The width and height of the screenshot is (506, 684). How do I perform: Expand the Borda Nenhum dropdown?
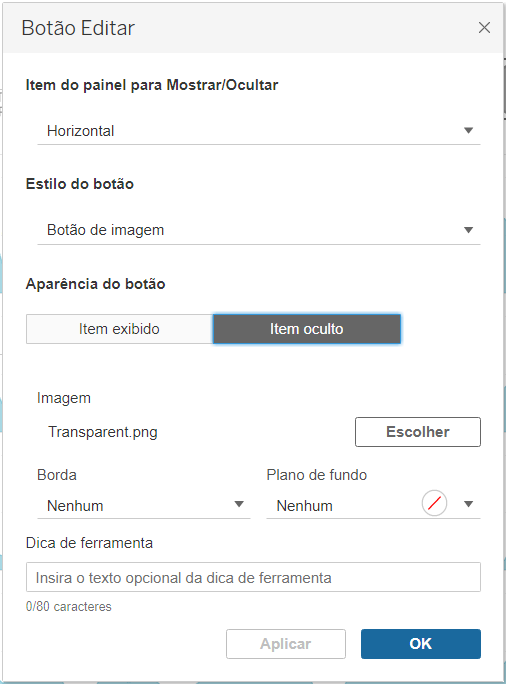144,506
